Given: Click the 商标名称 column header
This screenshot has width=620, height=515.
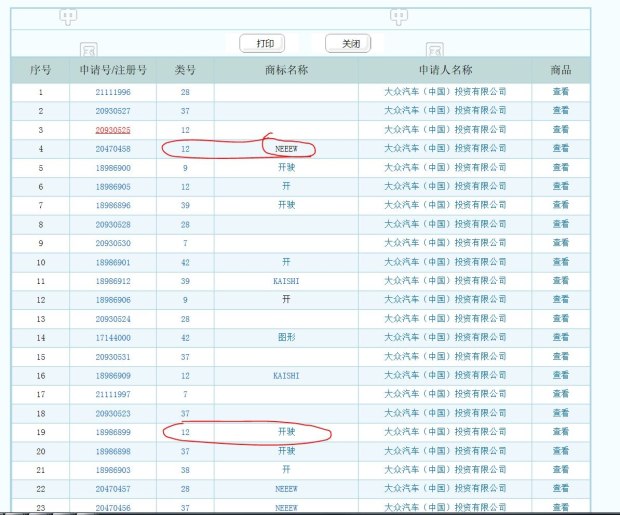Looking at the screenshot, I should click(x=286, y=70).
